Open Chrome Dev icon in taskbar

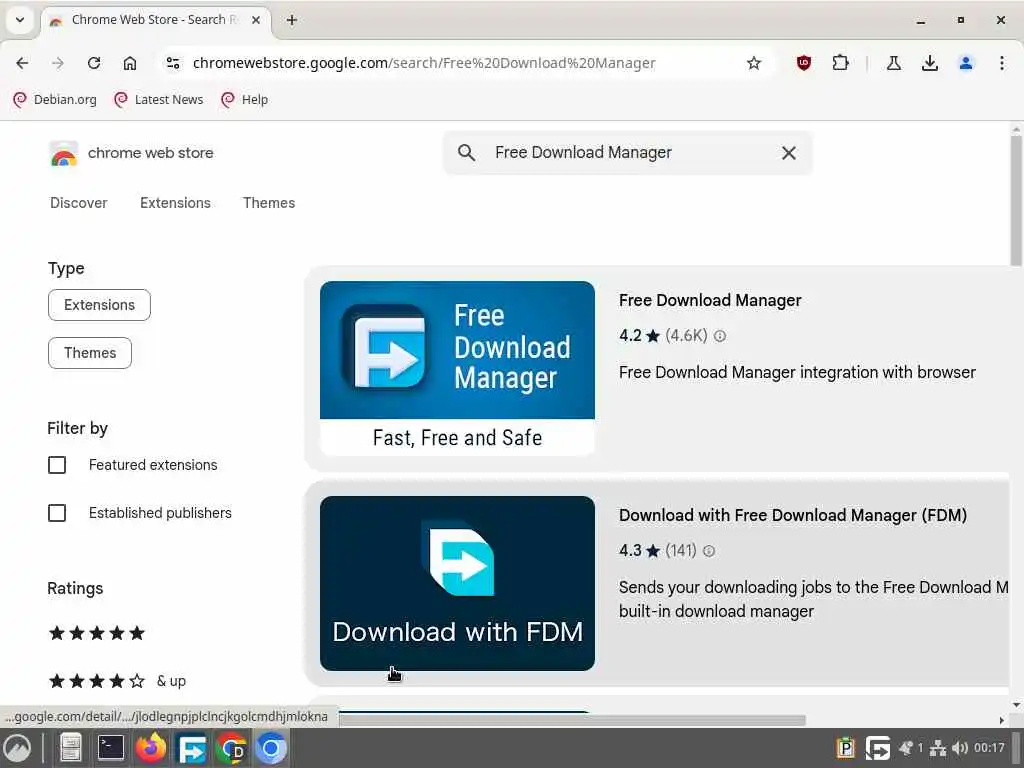click(x=231, y=748)
